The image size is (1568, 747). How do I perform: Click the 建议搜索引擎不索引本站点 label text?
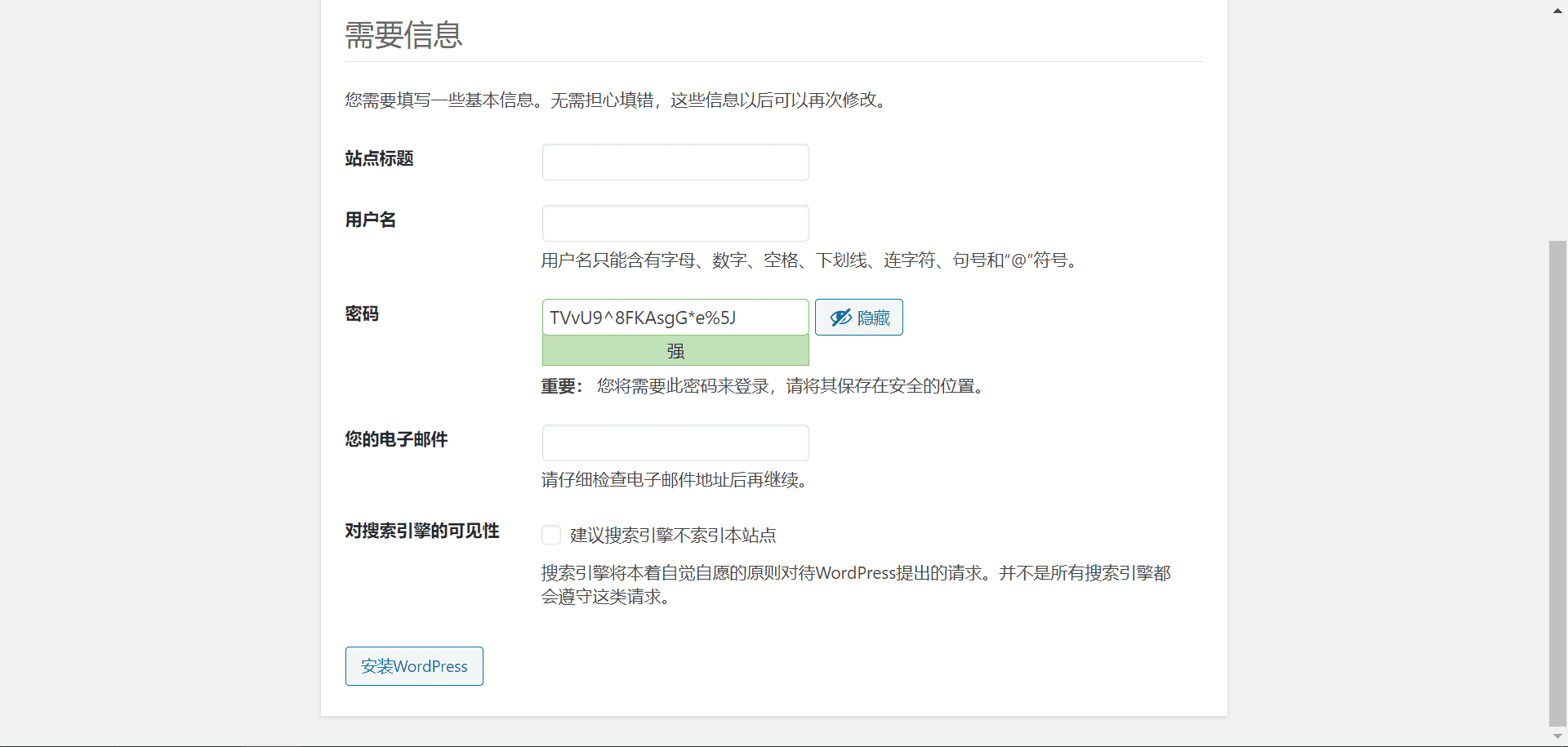coord(673,536)
